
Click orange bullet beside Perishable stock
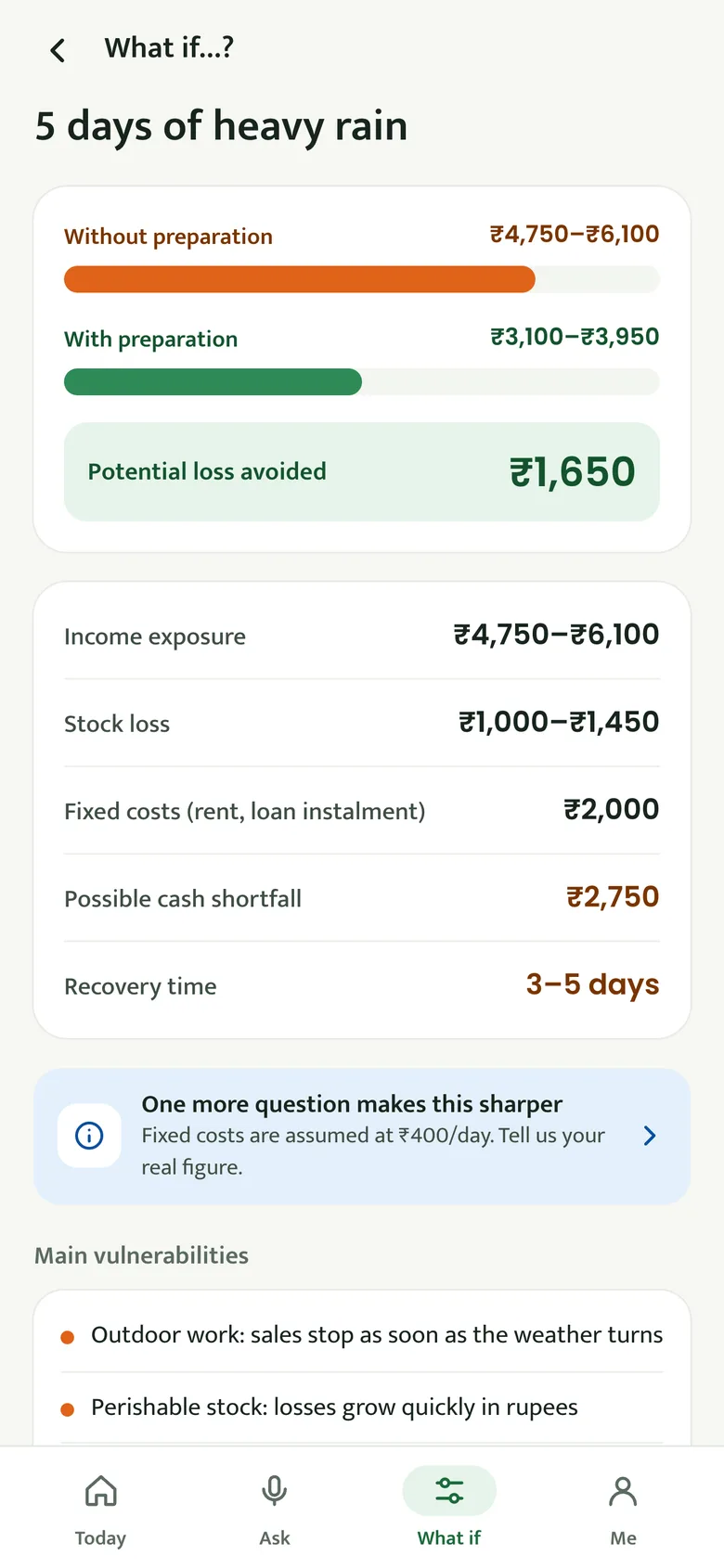click(x=67, y=1409)
